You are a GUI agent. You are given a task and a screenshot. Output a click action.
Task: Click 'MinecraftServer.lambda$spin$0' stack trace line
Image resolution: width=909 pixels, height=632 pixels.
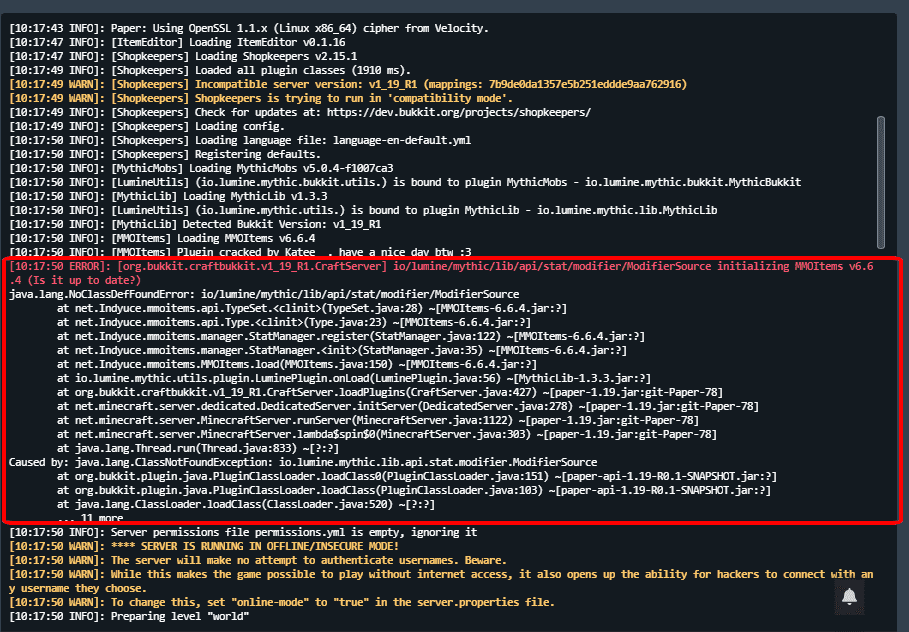(x=387, y=434)
